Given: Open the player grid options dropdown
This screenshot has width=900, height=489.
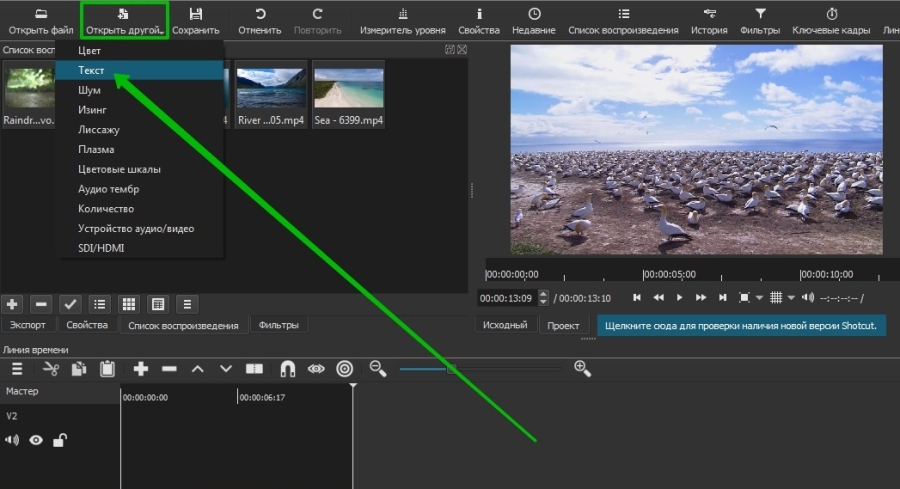Looking at the screenshot, I should coord(792,298).
